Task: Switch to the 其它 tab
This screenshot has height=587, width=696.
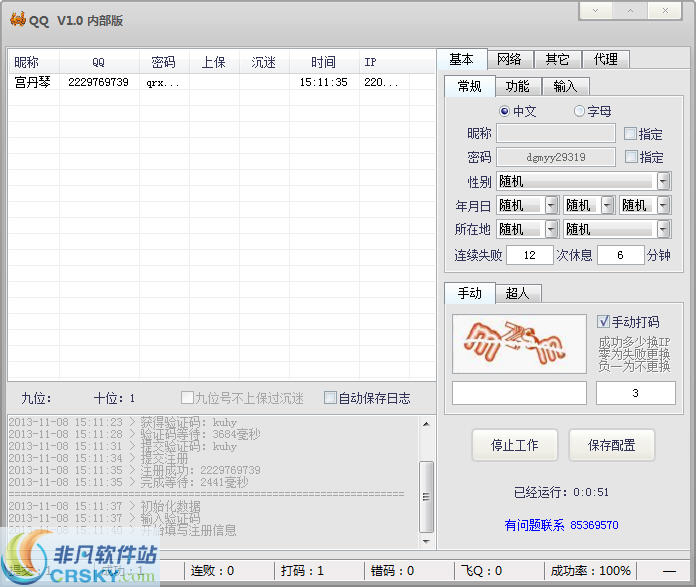Action: pos(557,59)
